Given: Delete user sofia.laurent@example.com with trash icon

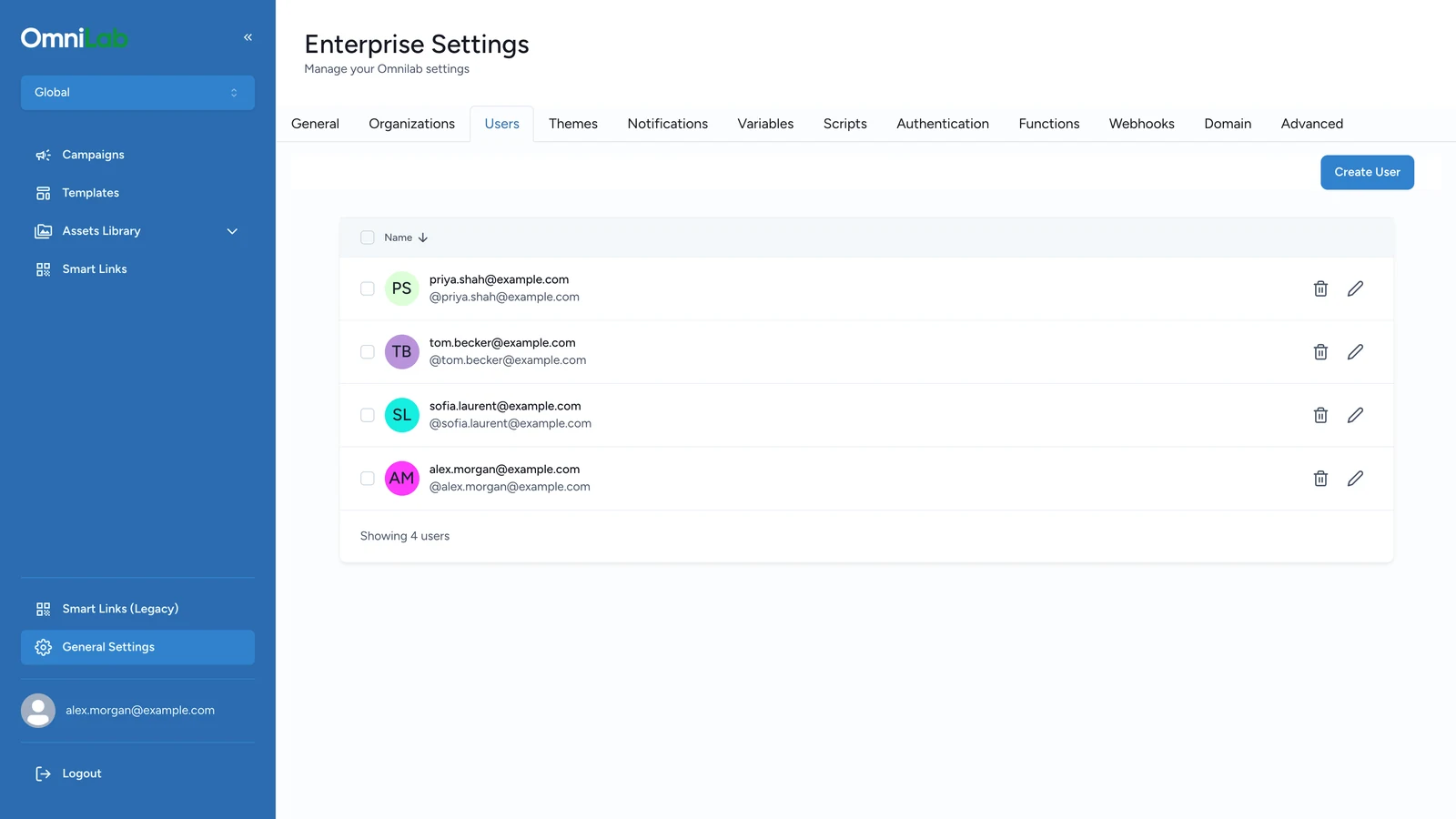Looking at the screenshot, I should point(1320,415).
